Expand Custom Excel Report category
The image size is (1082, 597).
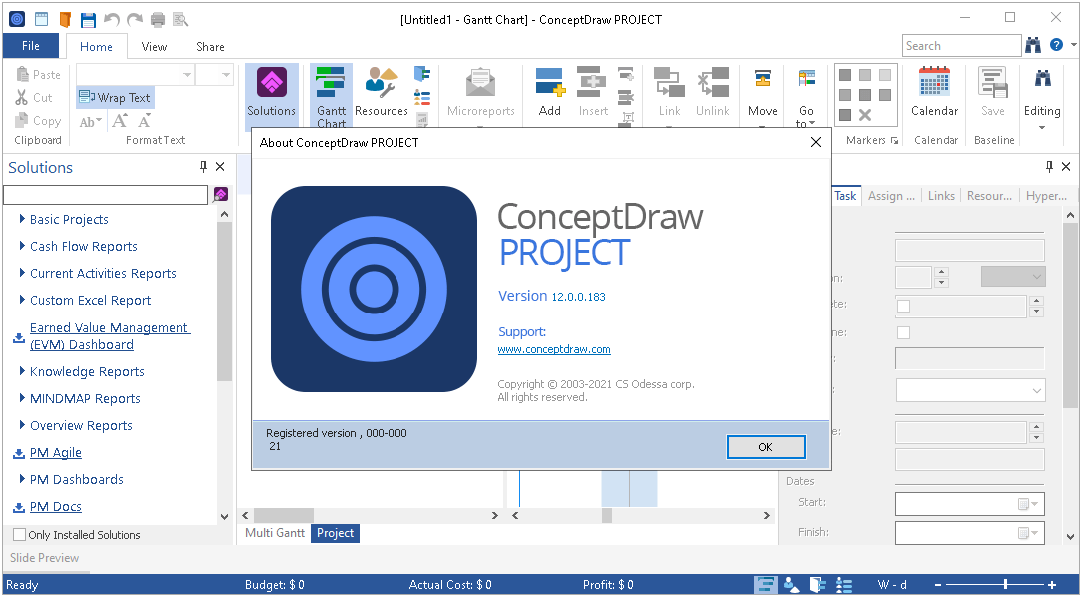(x=22, y=300)
